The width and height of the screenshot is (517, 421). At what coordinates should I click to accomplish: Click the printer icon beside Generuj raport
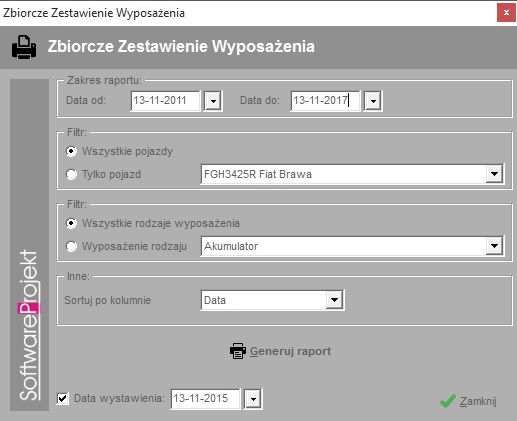click(238, 351)
